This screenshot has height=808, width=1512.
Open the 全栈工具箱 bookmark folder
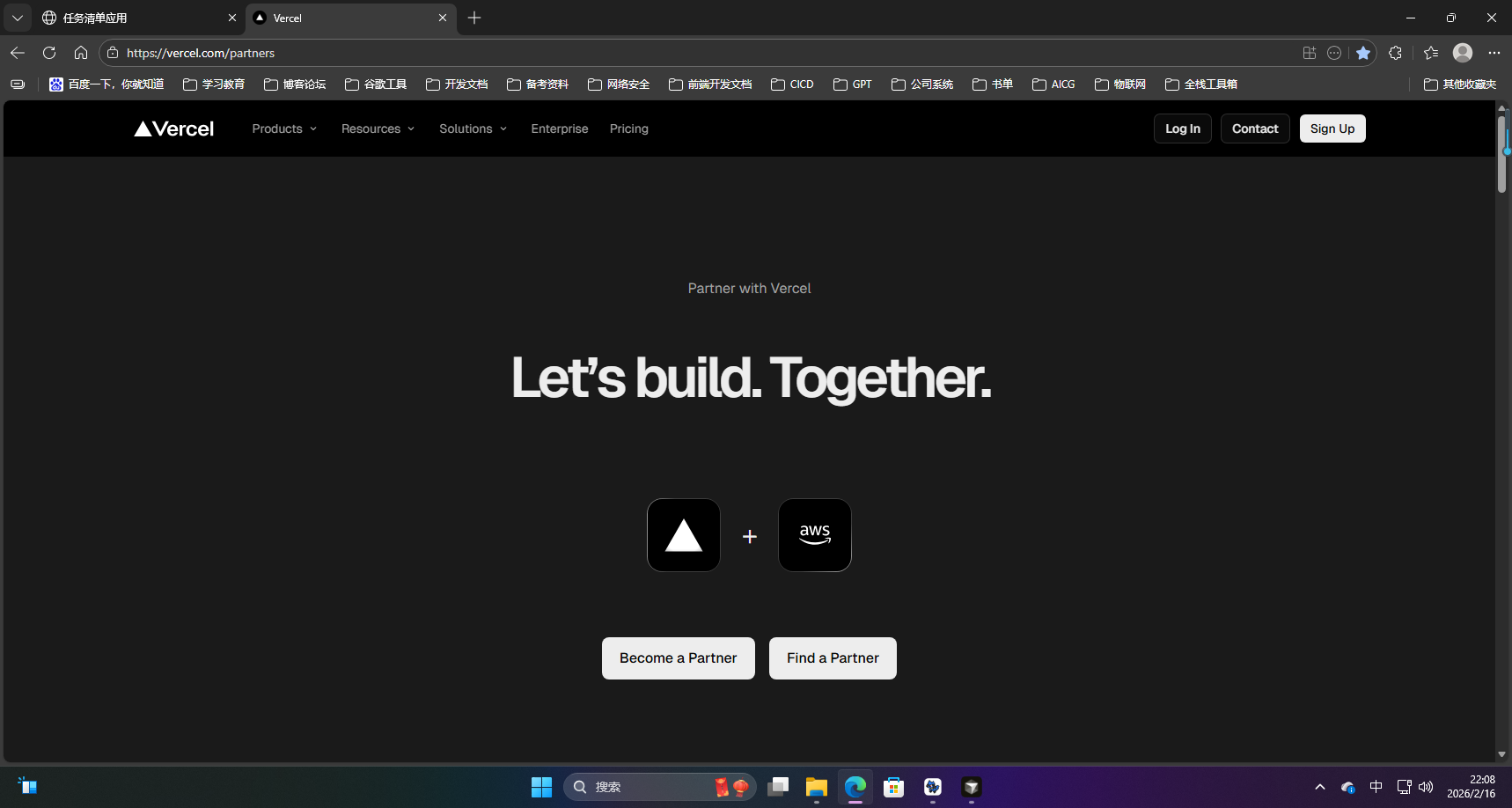coord(1201,84)
